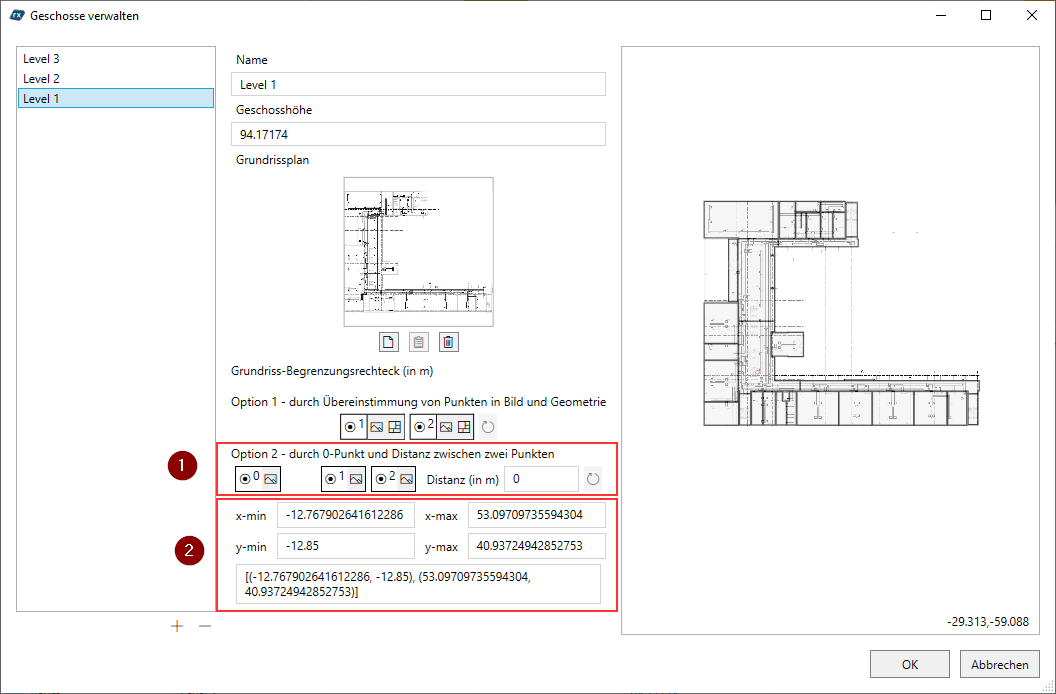Click the Geschosshöhe input field
Viewport: 1056px width, 694px height.
coord(418,134)
